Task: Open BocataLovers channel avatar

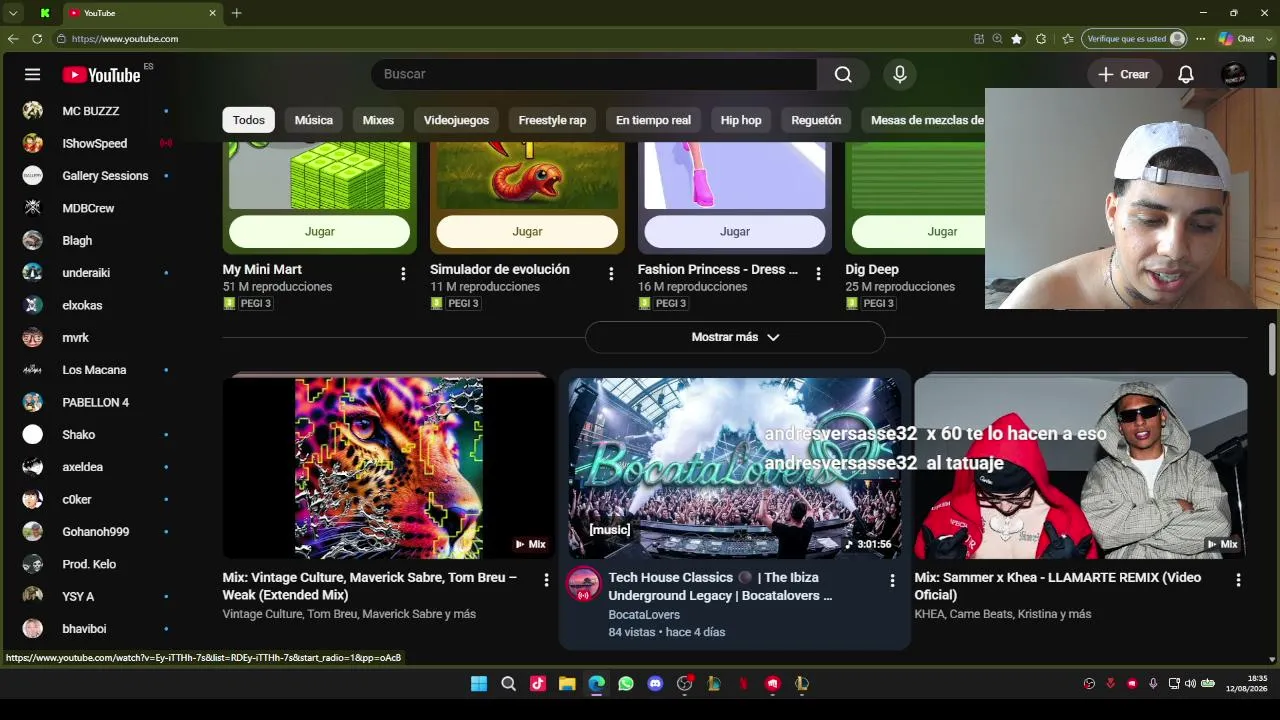Action: point(584,585)
